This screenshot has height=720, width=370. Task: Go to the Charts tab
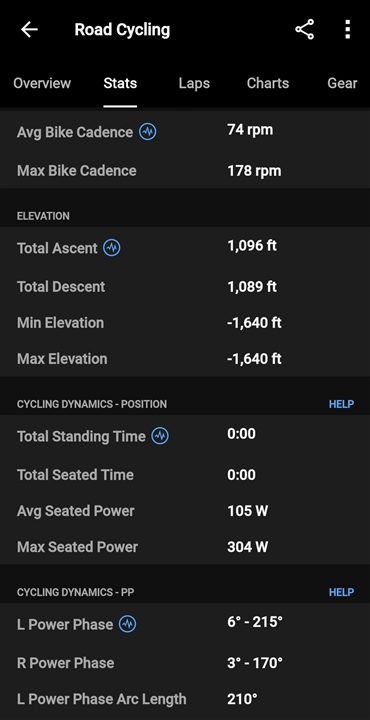pyautogui.click(x=268, y=83)
